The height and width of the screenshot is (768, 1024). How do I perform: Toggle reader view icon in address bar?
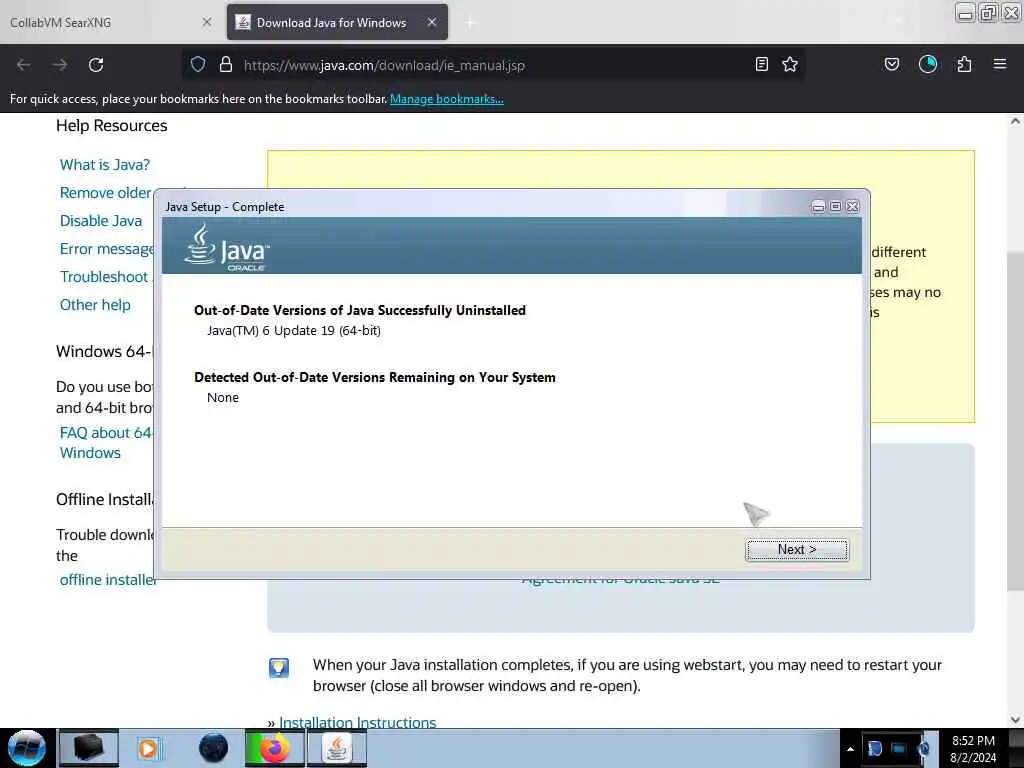pyautogui.click(x=761, y=64)
